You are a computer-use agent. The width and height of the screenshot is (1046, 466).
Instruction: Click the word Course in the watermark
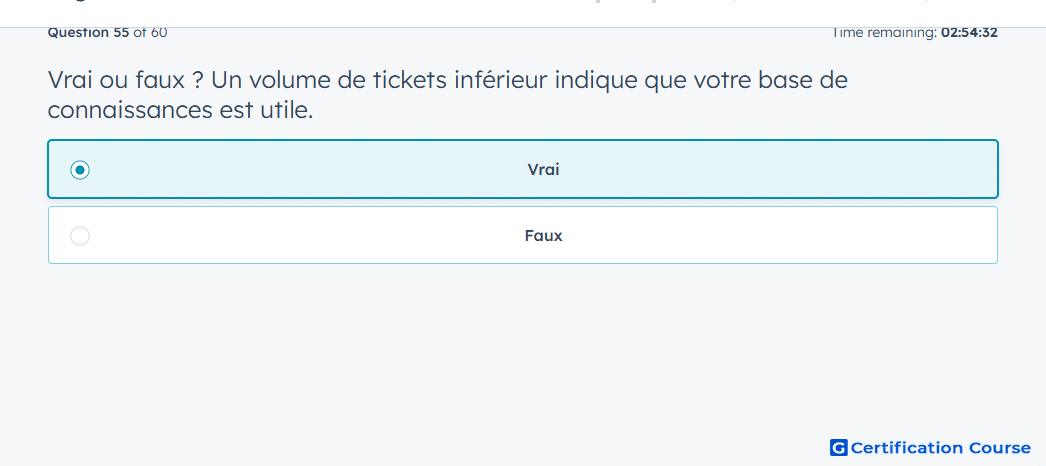click(1000, 447)
